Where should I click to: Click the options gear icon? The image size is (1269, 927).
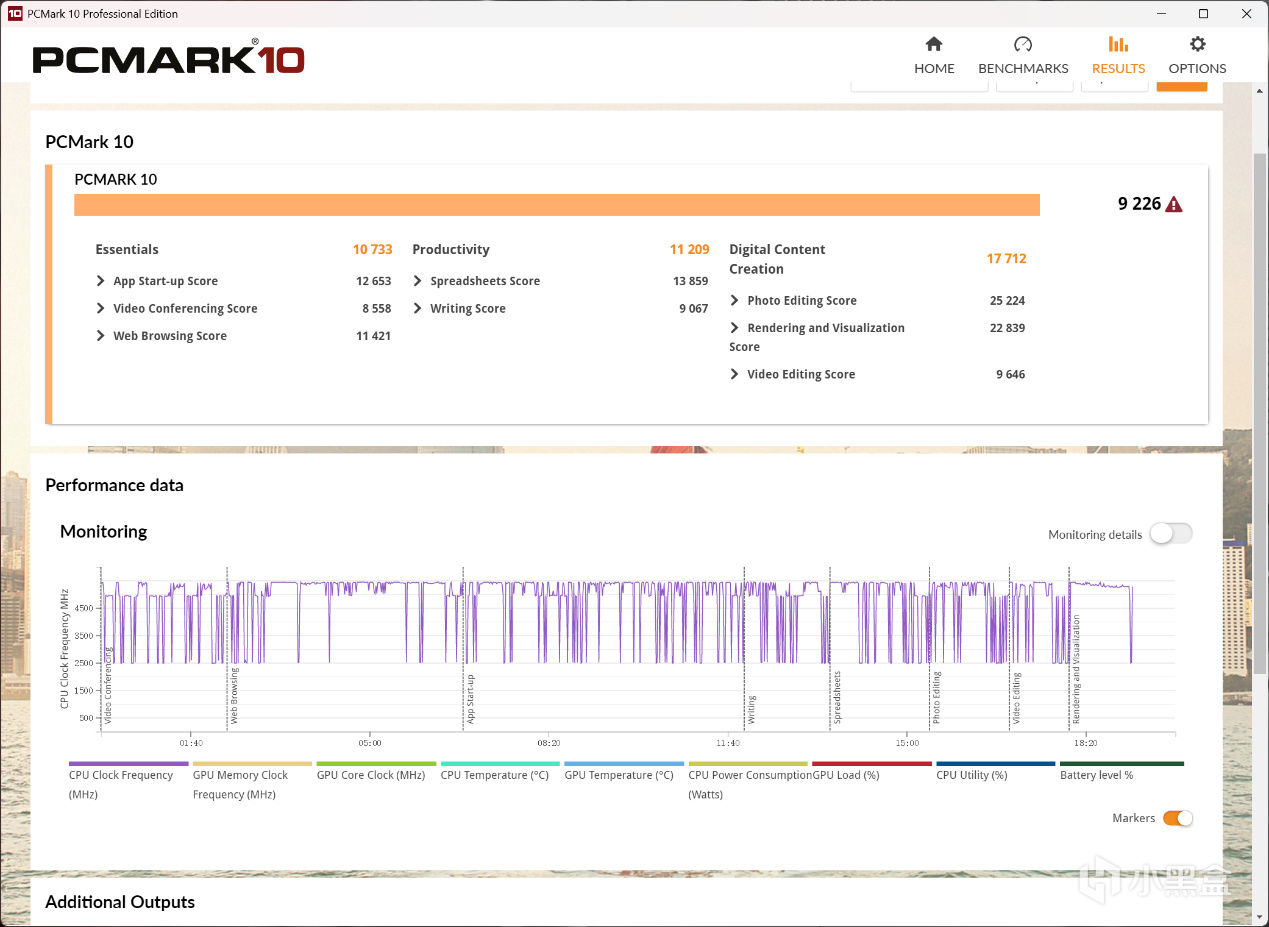click(1197, 44)
